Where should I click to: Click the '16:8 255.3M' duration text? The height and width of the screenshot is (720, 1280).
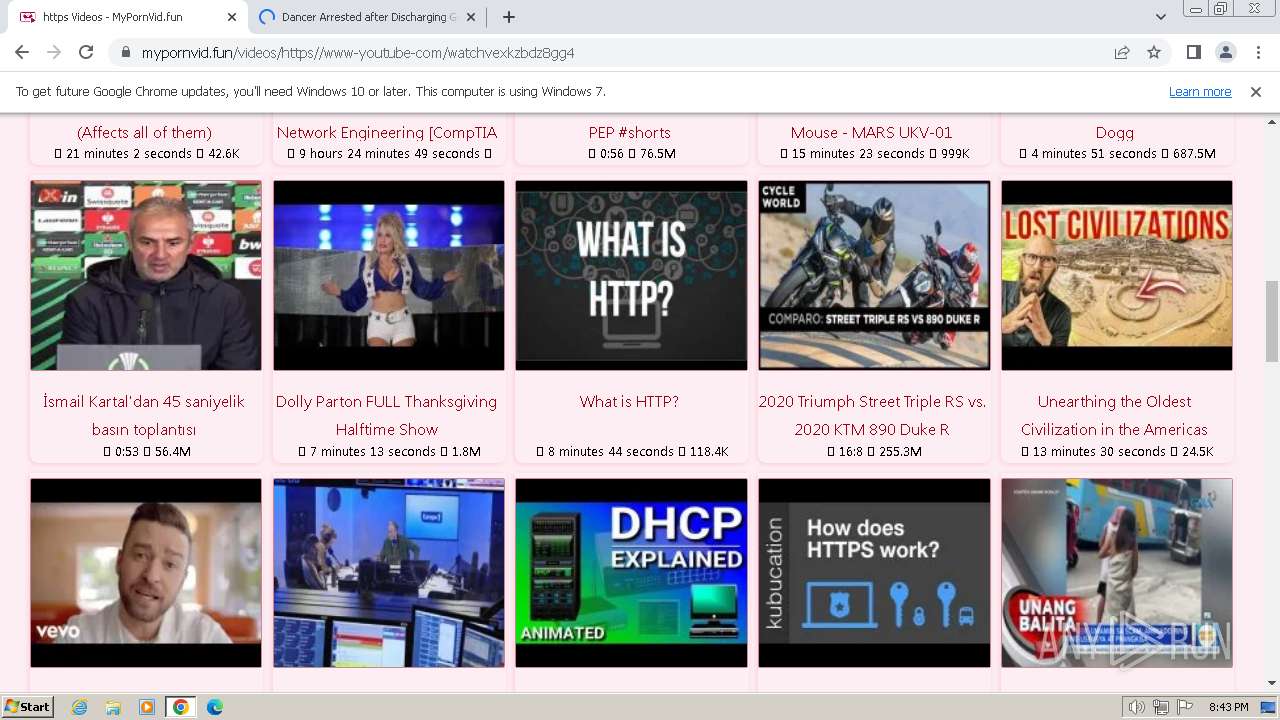pyautogui.click(x=875, y=452)
